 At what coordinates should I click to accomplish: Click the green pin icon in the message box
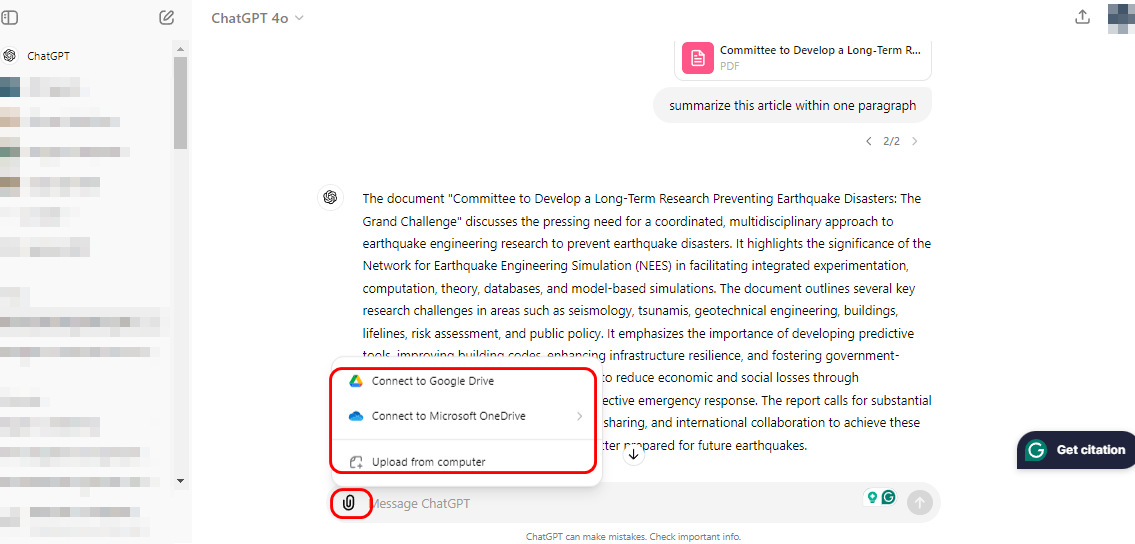pos(872,497)
